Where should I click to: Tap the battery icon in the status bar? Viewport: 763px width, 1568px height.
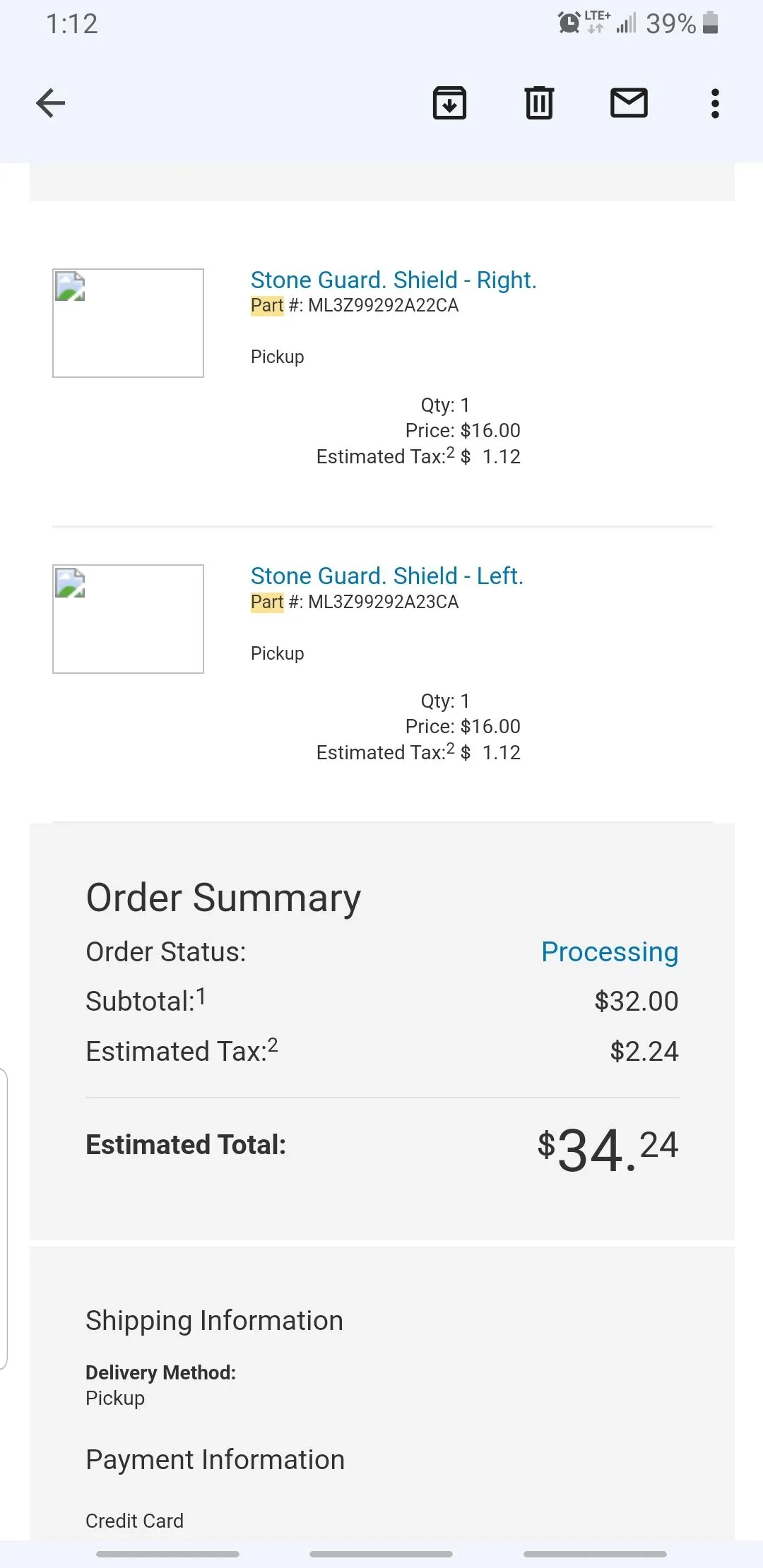[711, 23]
